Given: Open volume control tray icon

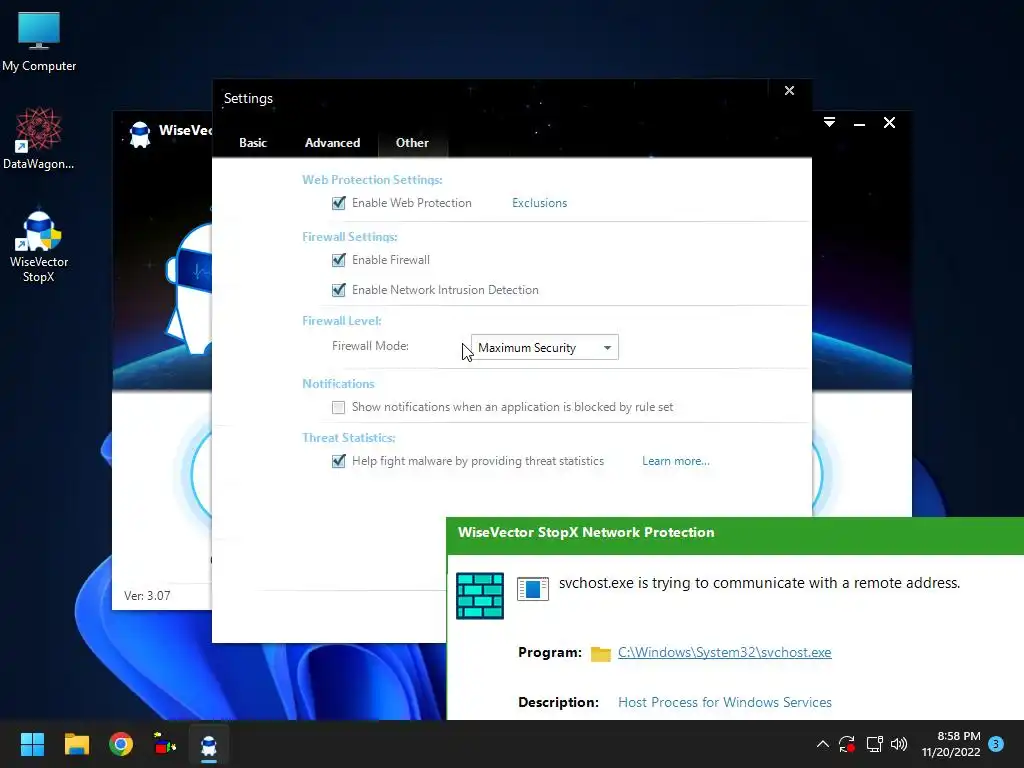Looking at the screenshot, I should (899, 744).
